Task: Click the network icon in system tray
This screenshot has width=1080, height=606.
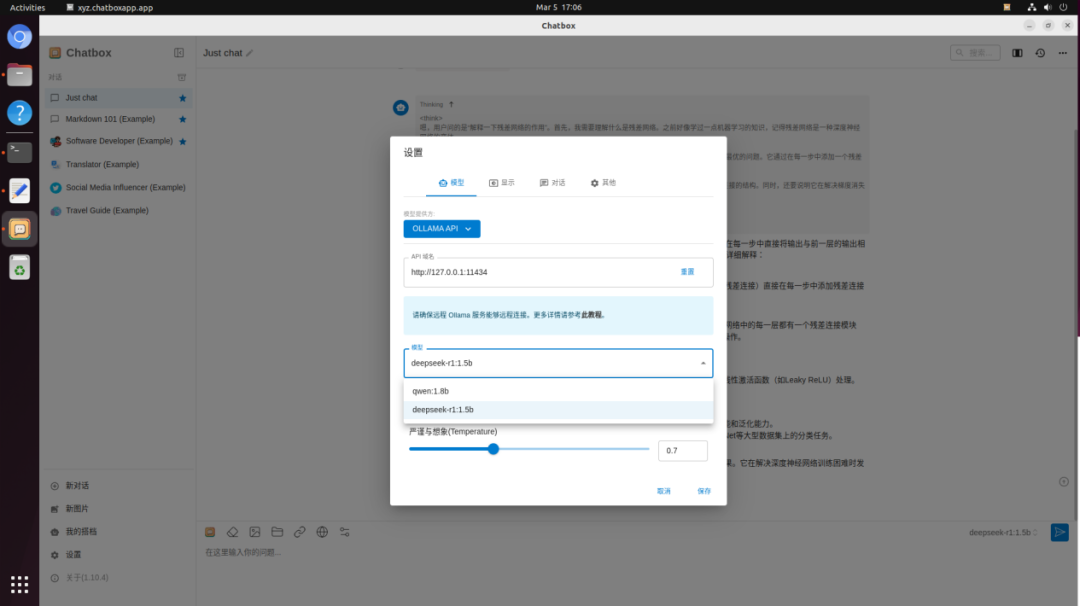Action: point(1031,8)
